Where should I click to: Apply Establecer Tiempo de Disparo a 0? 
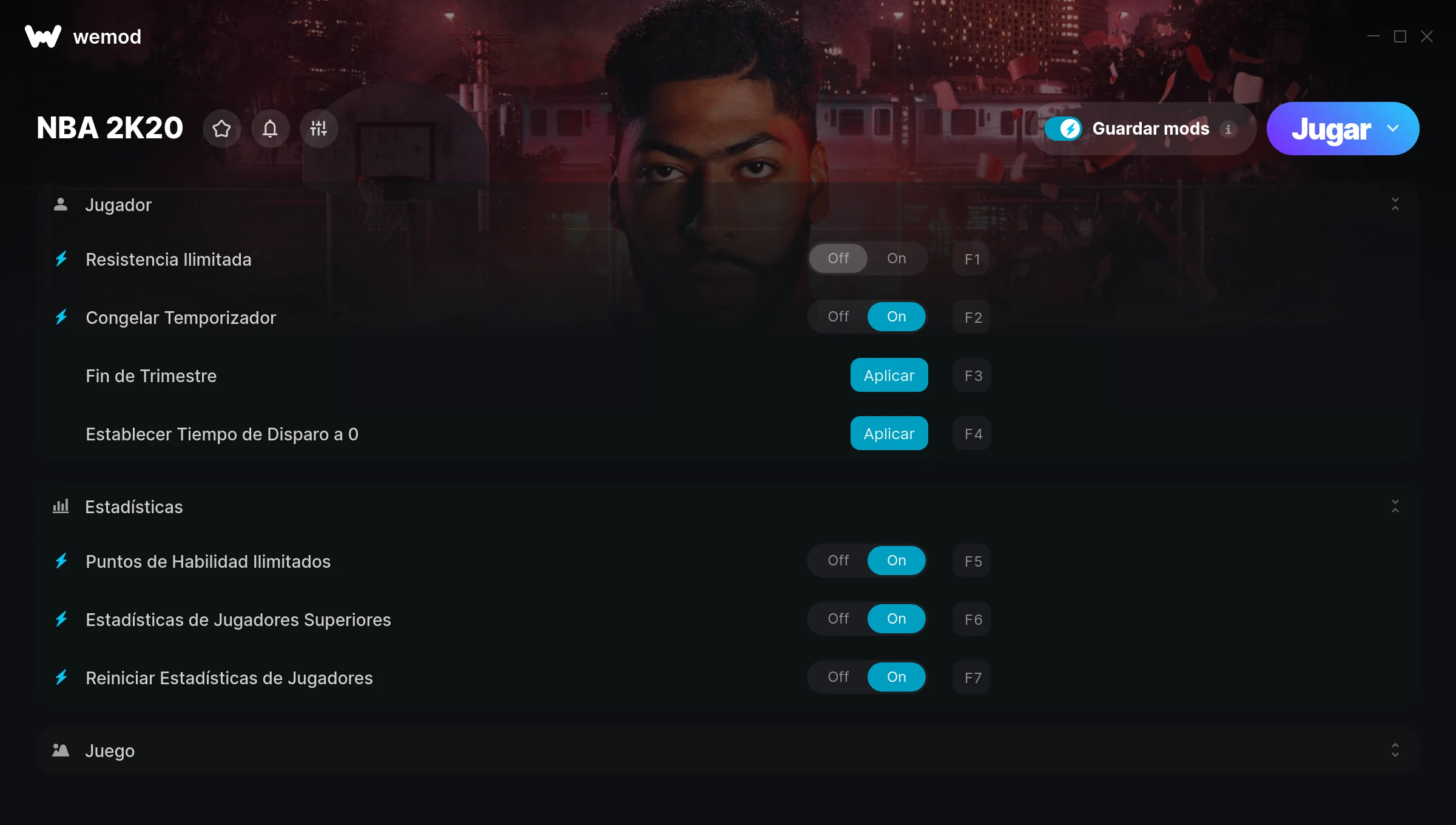coord(889,434)
